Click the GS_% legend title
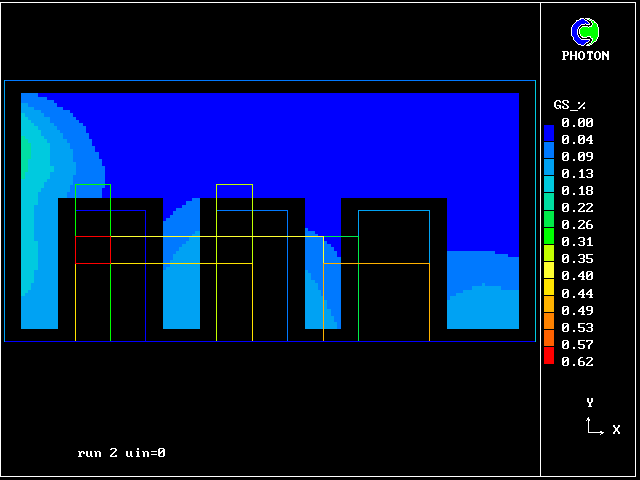The image size is (640, 480). [x=569, y=105]
